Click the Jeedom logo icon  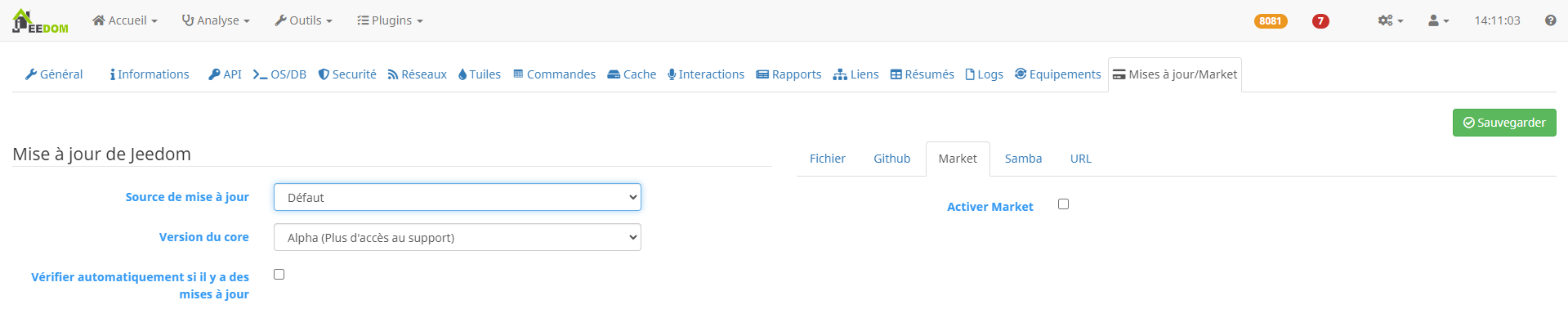[x=39, y=21]
